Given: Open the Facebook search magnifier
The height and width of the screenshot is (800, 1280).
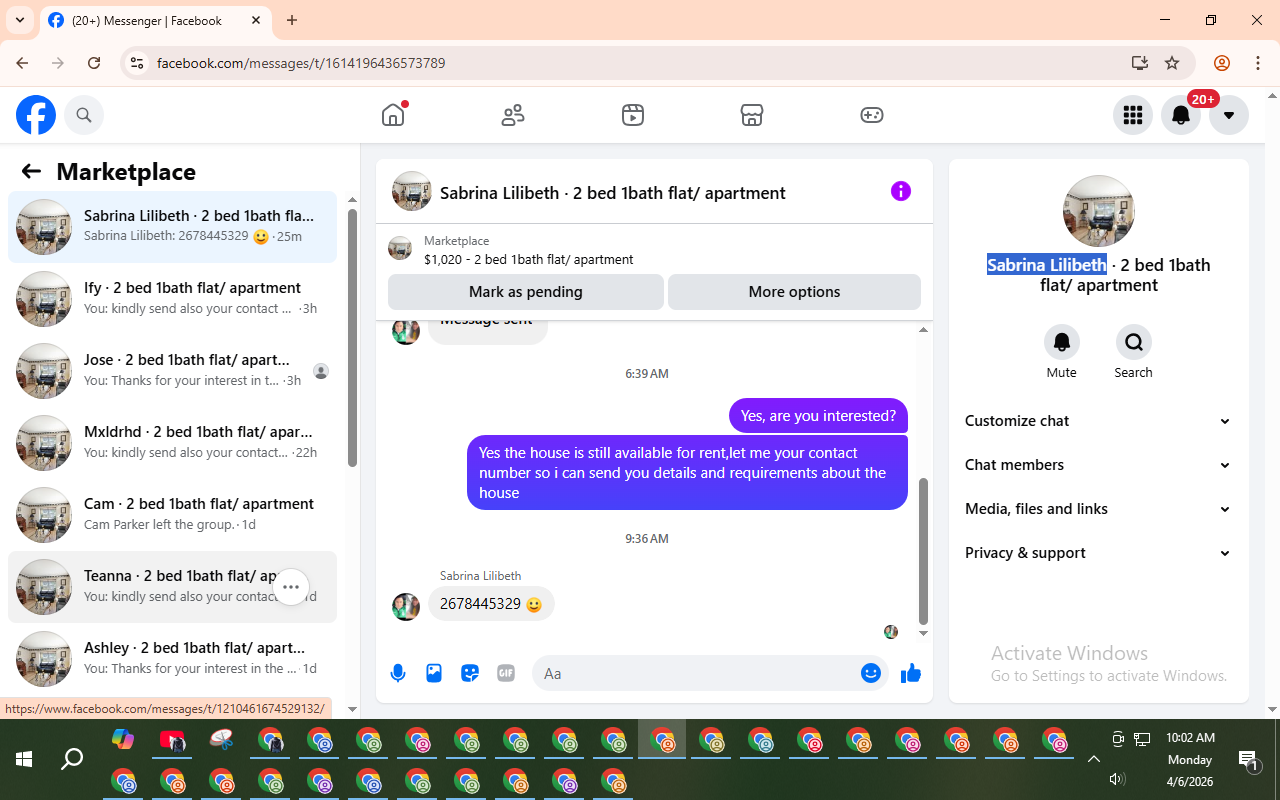Looking at the screenshot, I should 84,115.
